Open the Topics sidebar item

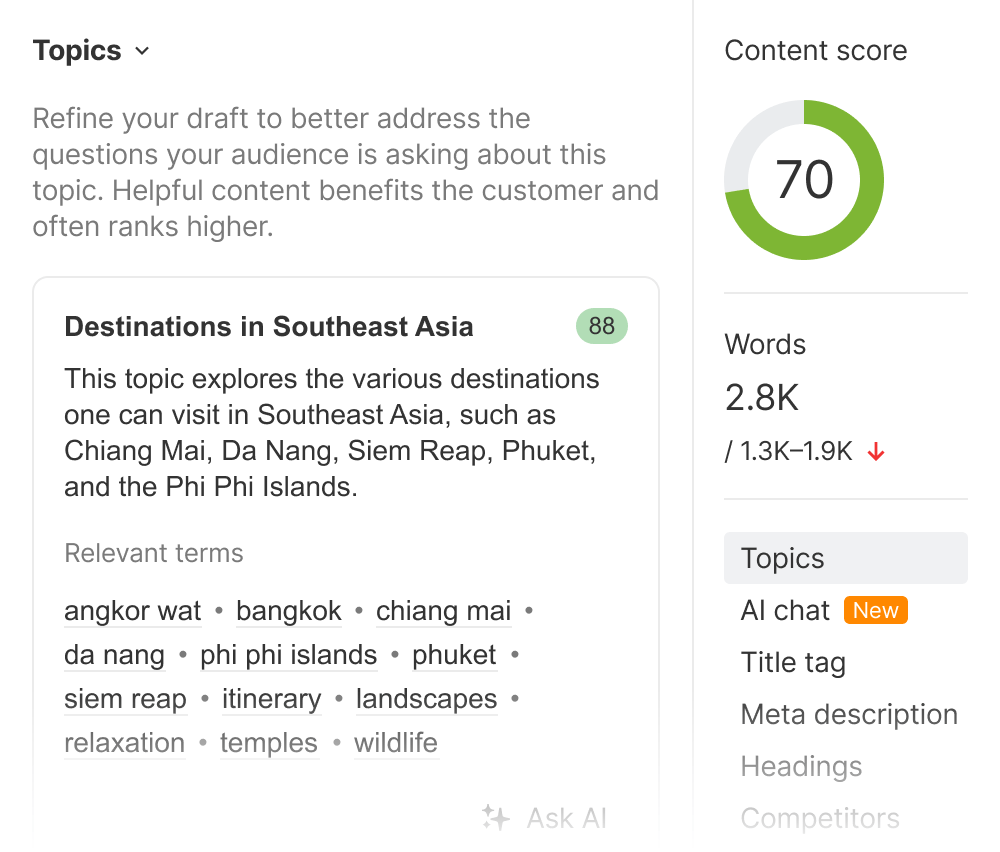pyautogui.click(x=783, y=558)
